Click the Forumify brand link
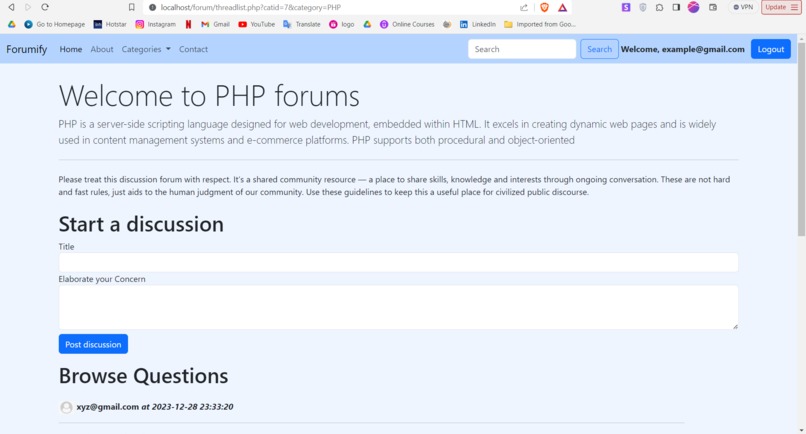 tap(27, 49)
